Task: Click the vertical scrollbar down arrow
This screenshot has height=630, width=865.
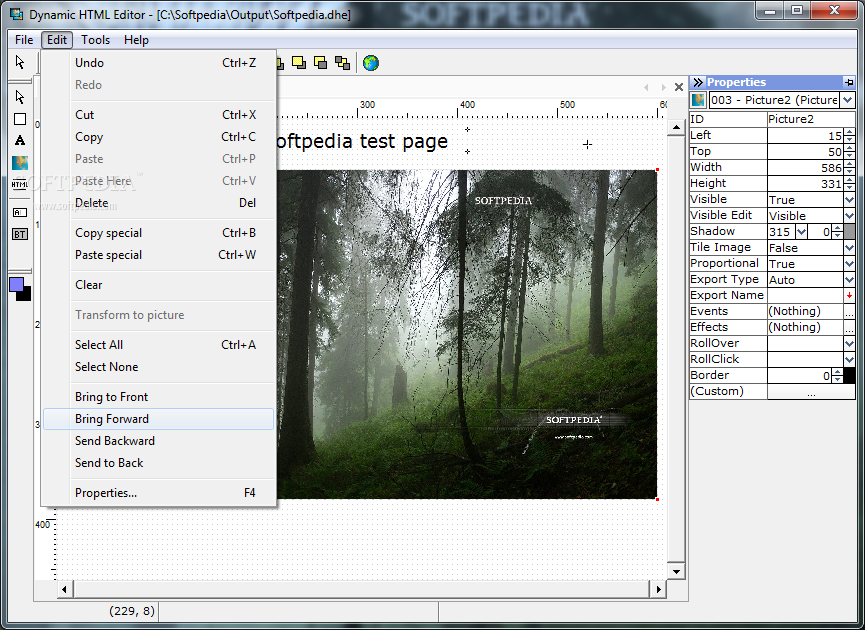Action: [676, 572]
